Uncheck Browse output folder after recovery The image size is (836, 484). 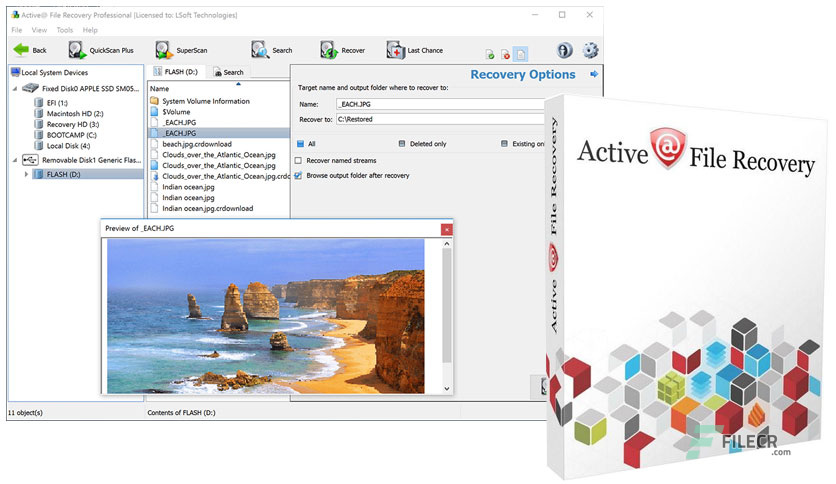tap(299, 175)
